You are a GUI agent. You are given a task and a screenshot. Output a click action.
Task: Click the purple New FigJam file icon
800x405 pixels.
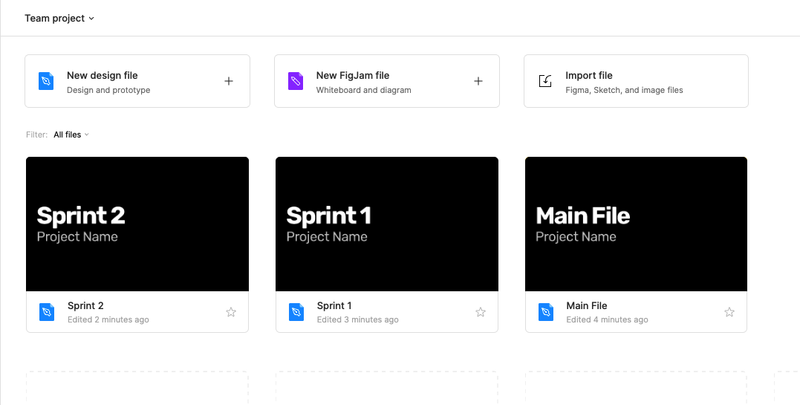point(295,81)
